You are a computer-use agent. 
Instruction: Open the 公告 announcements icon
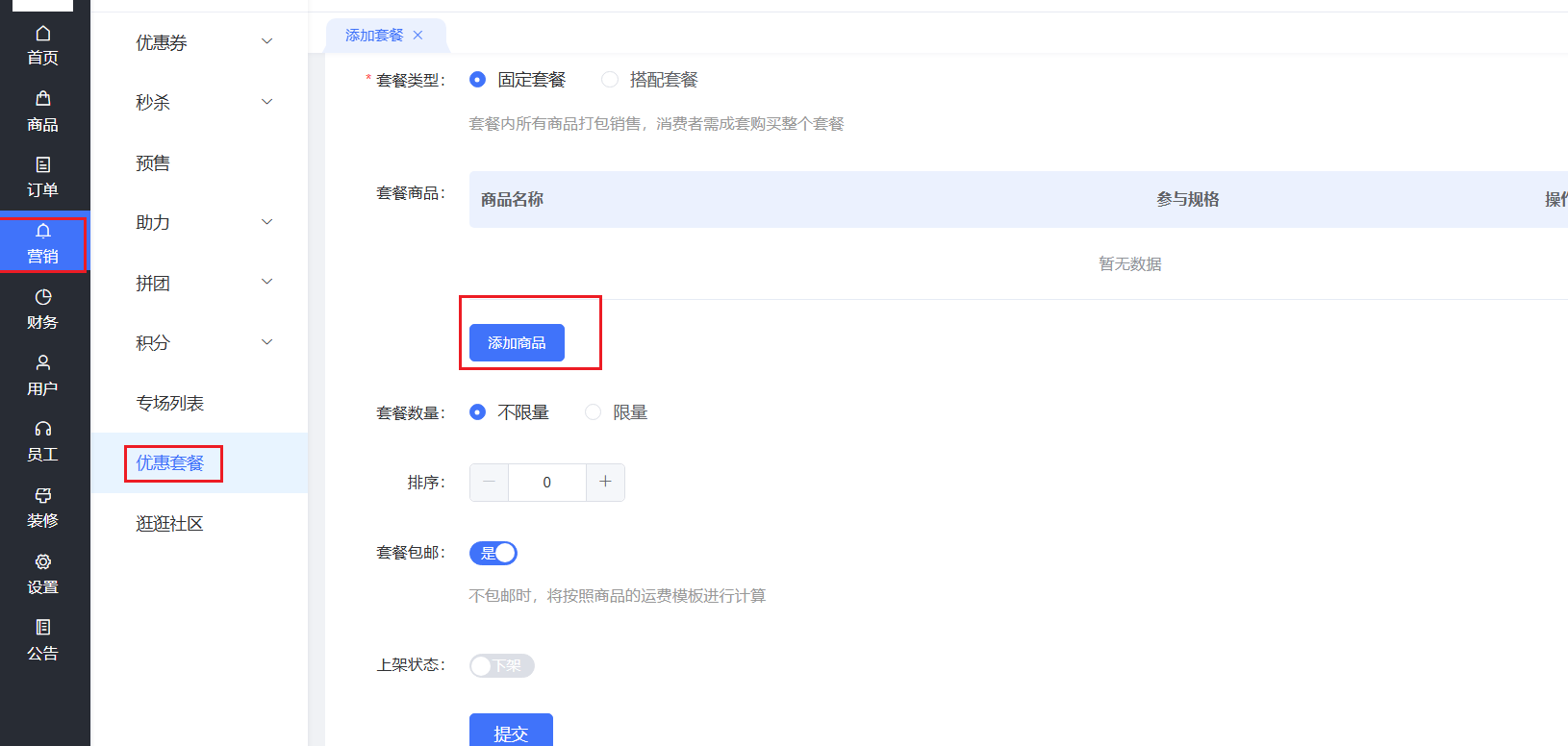(43, 627)
